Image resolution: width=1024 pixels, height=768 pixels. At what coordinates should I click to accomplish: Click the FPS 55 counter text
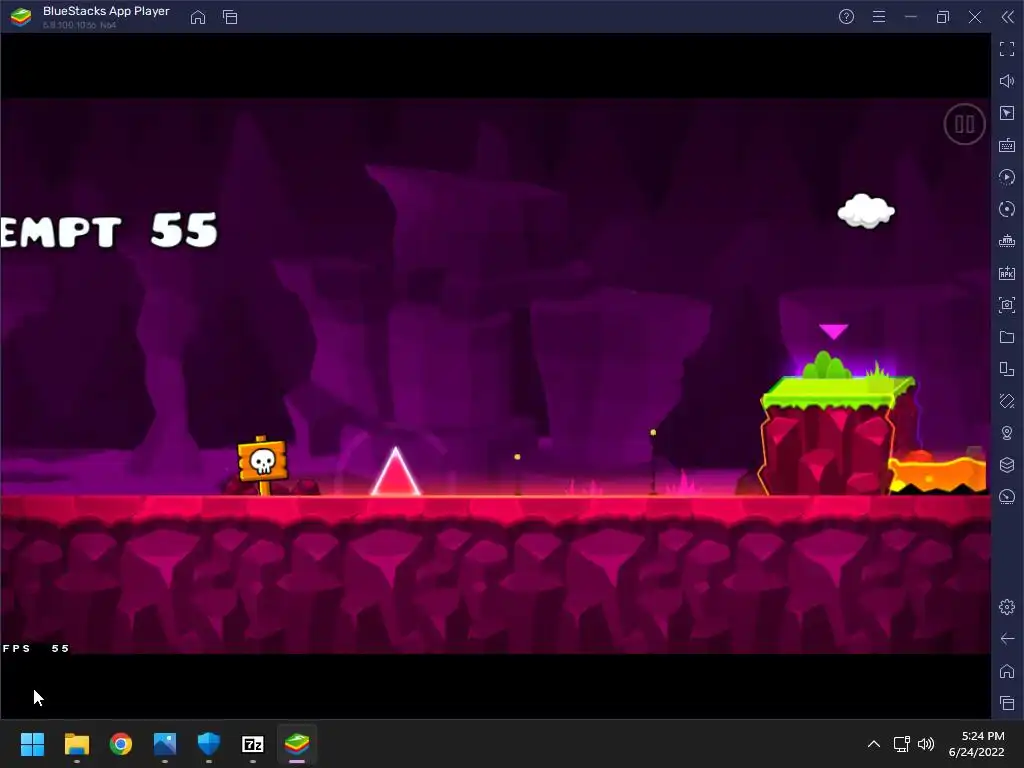point(37,648)
